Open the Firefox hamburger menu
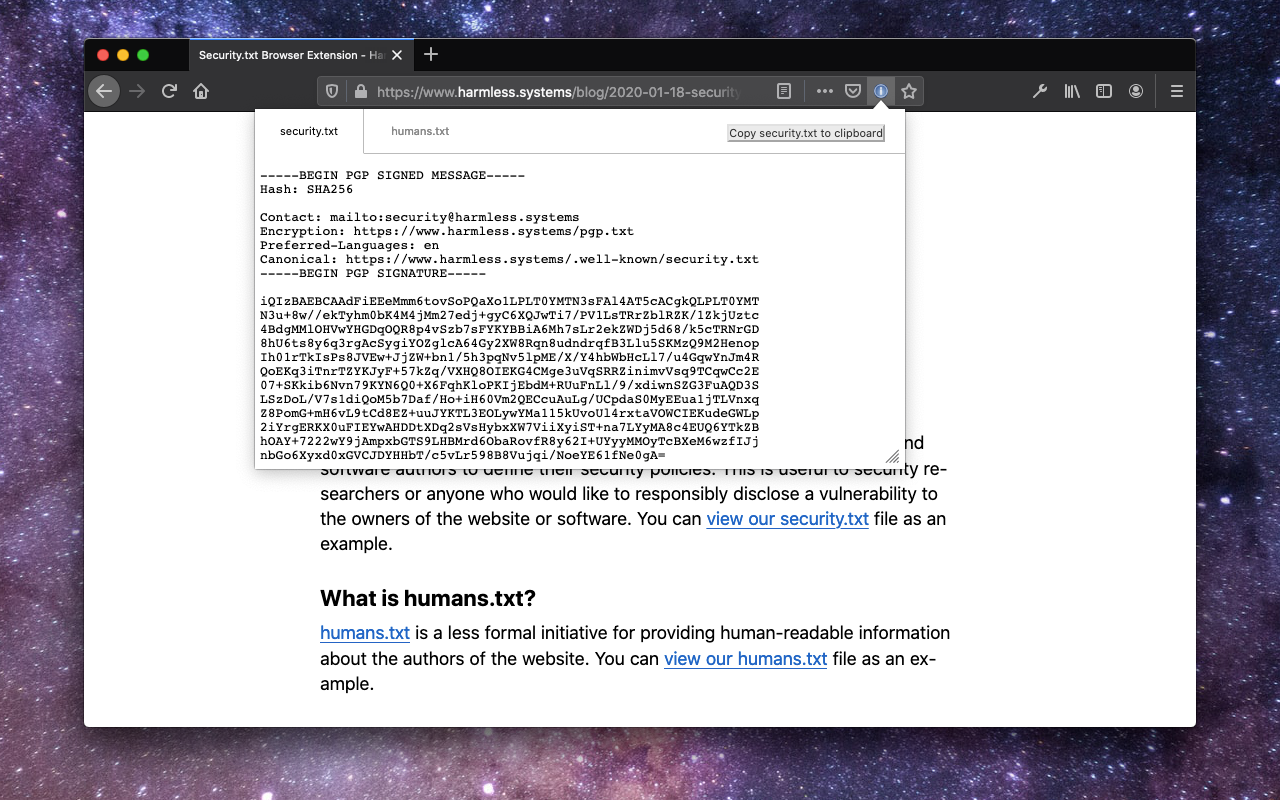 tap(1177, 91)
